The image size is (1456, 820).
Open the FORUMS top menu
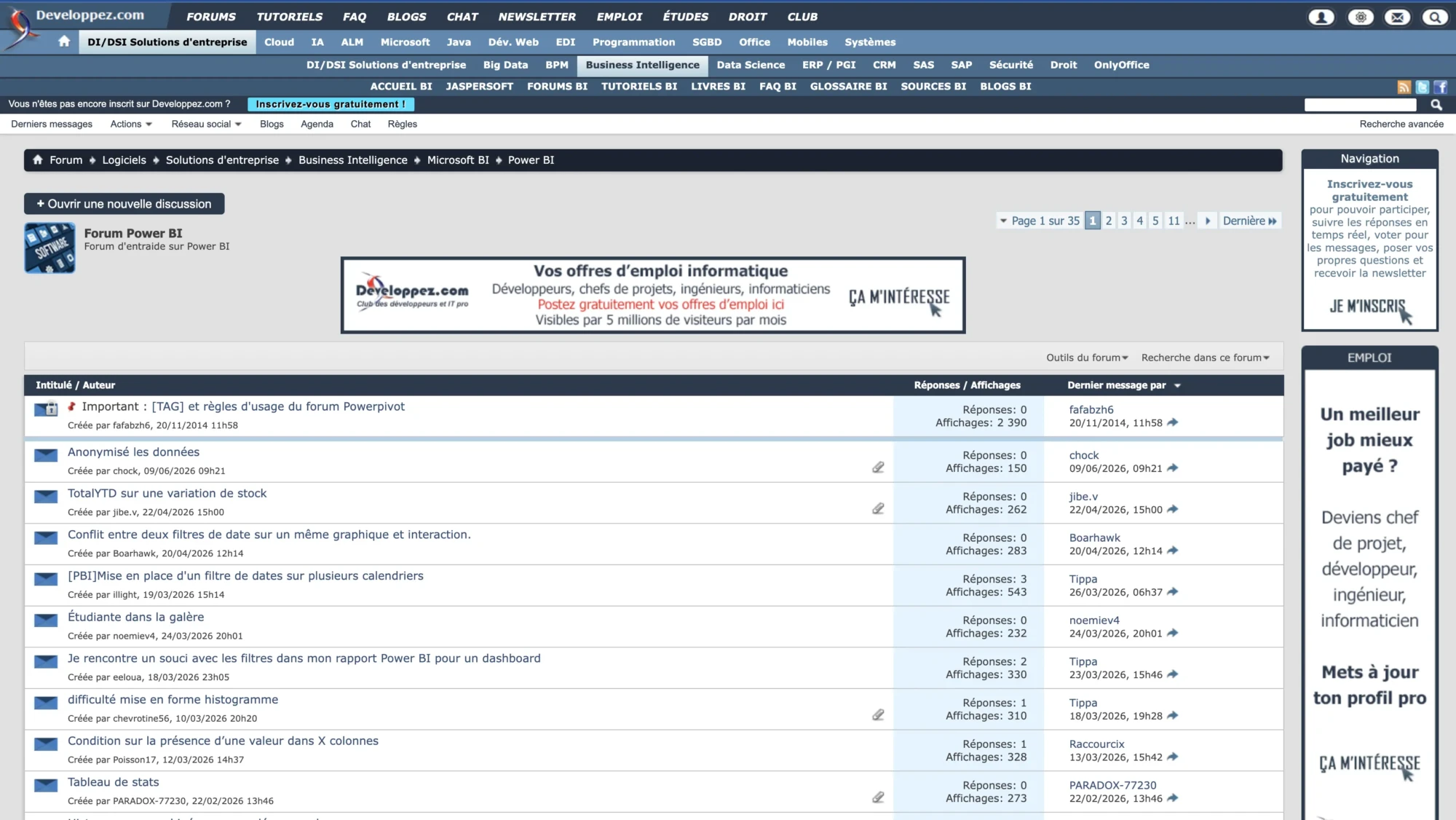(211, 17)
